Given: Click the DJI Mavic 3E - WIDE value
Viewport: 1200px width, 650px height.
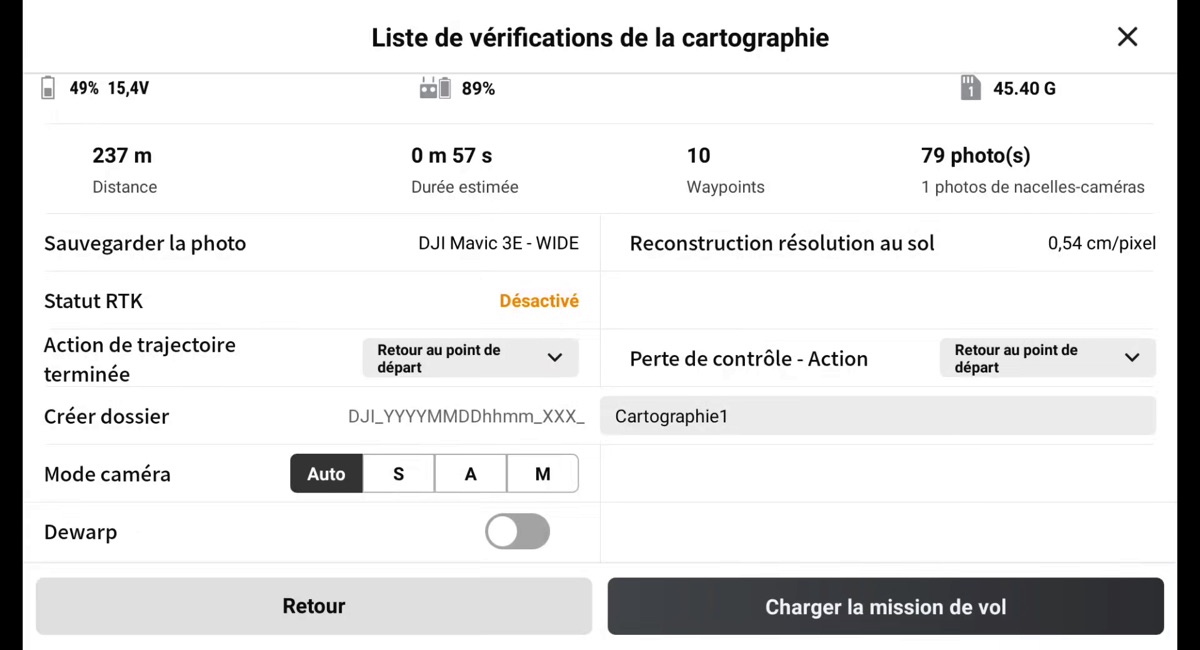Looking at the screenshot, I should click(x=498, y=243).
